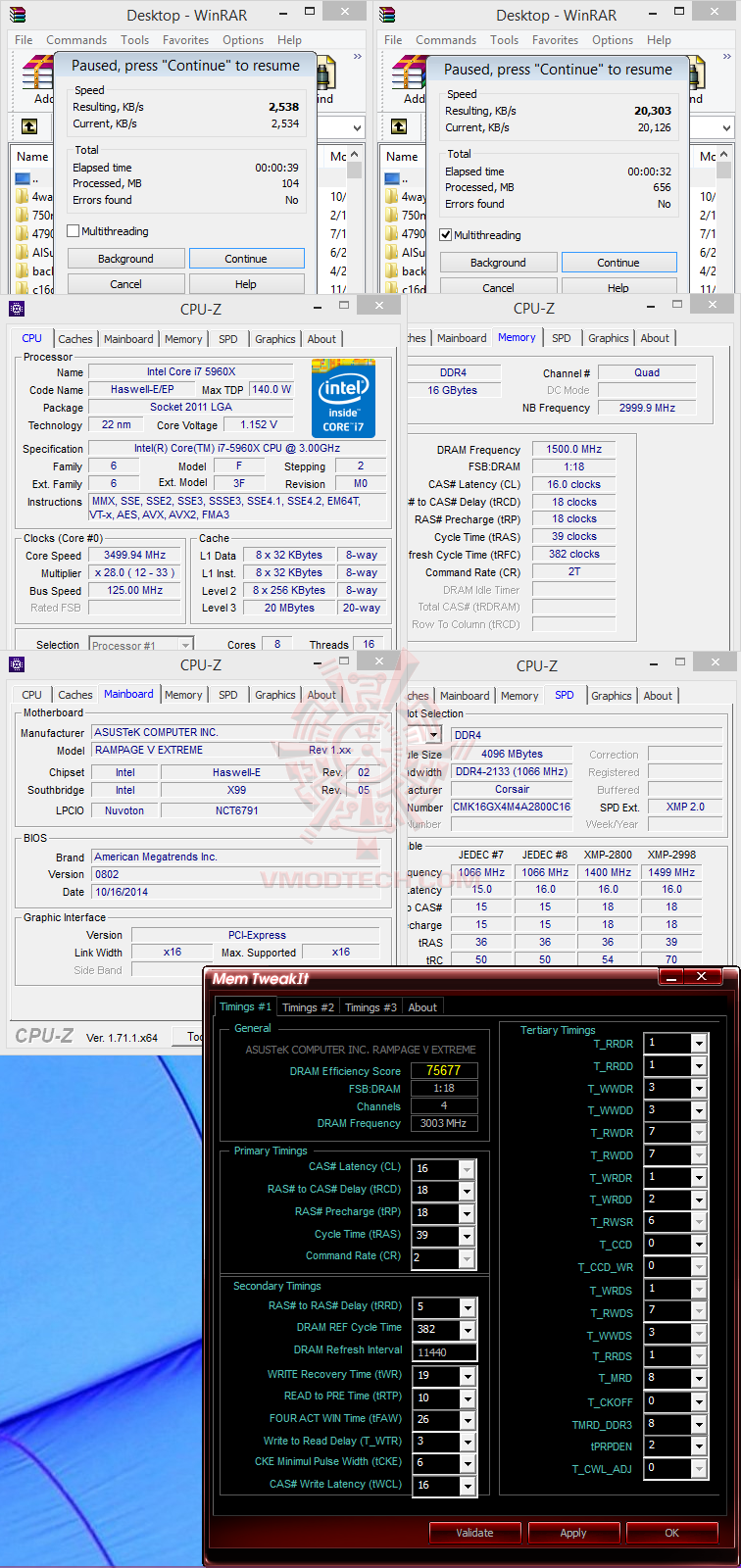The width and height of the screenshot is (741, 1568).
Task: Open the T_WWDR tertiary timing dropdown
Action: pyautogui.click(x=699, y=1089)
